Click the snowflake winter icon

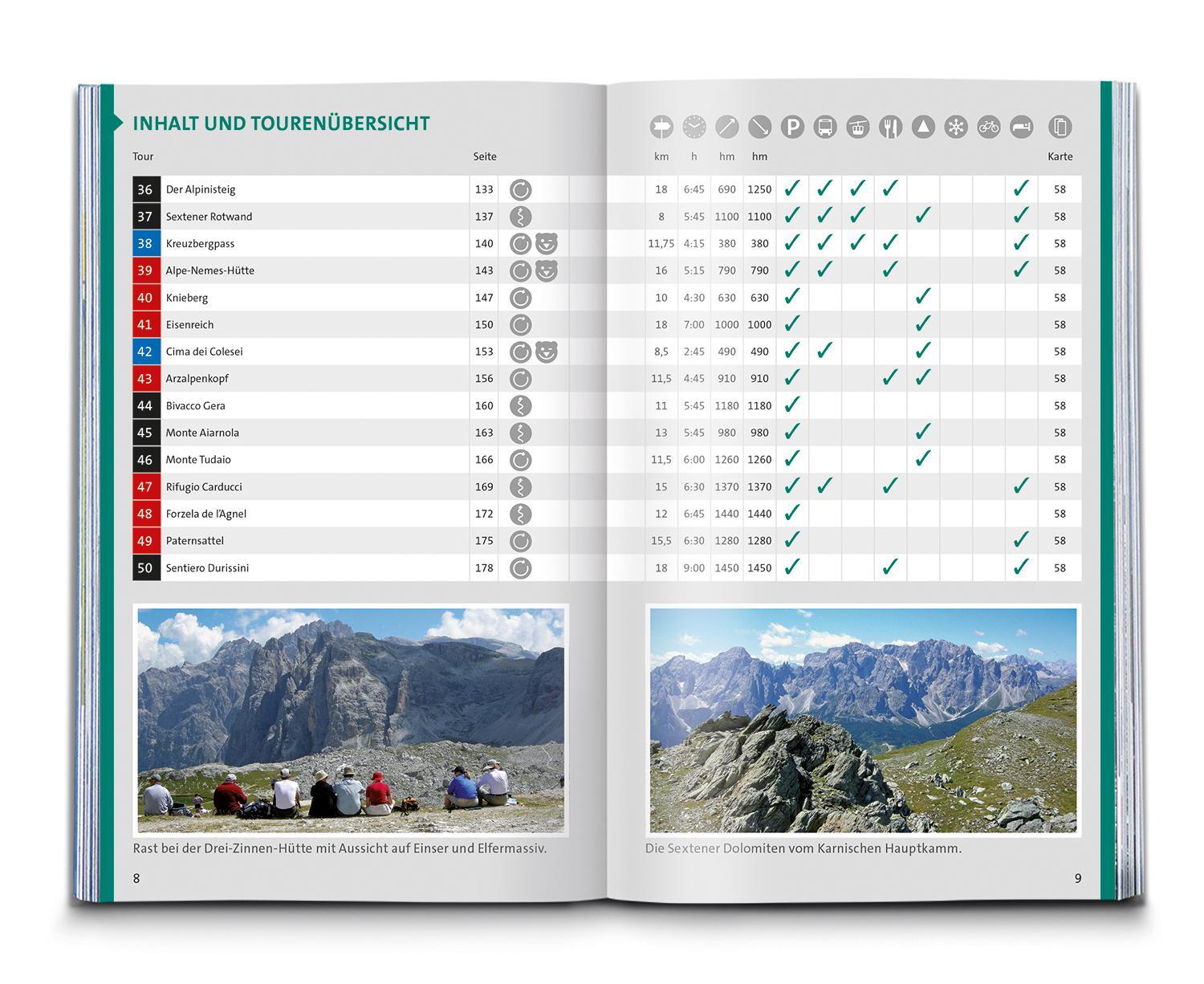coord(956,127)
